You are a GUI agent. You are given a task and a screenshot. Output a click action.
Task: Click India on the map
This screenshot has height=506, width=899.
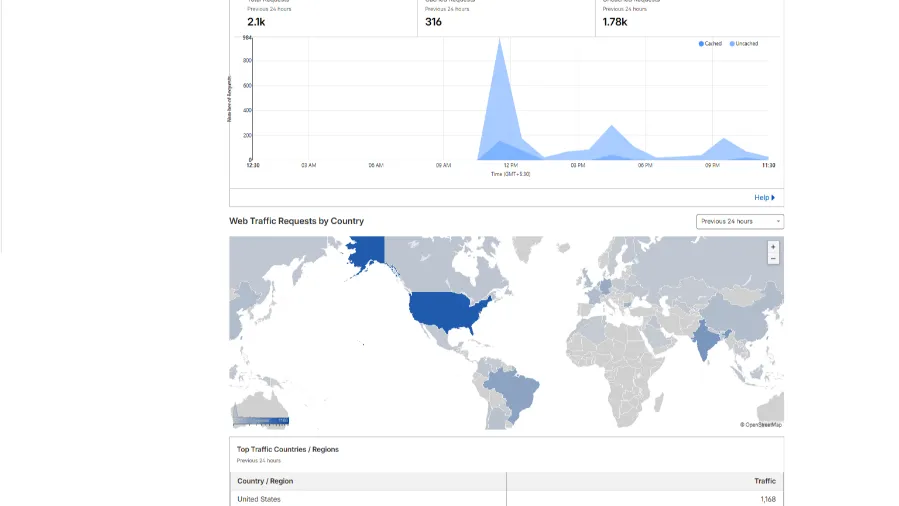(705, 341)
